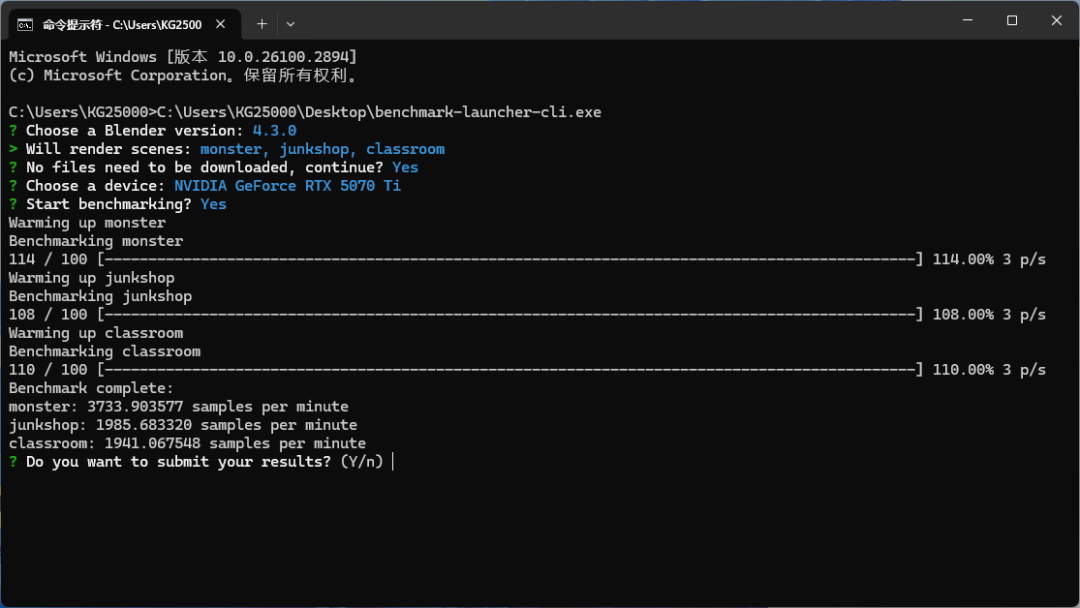Maximize the terminal window
Image resolution: width=1080 pixels, height=608 pixels.
click(x=1012, y=20)
